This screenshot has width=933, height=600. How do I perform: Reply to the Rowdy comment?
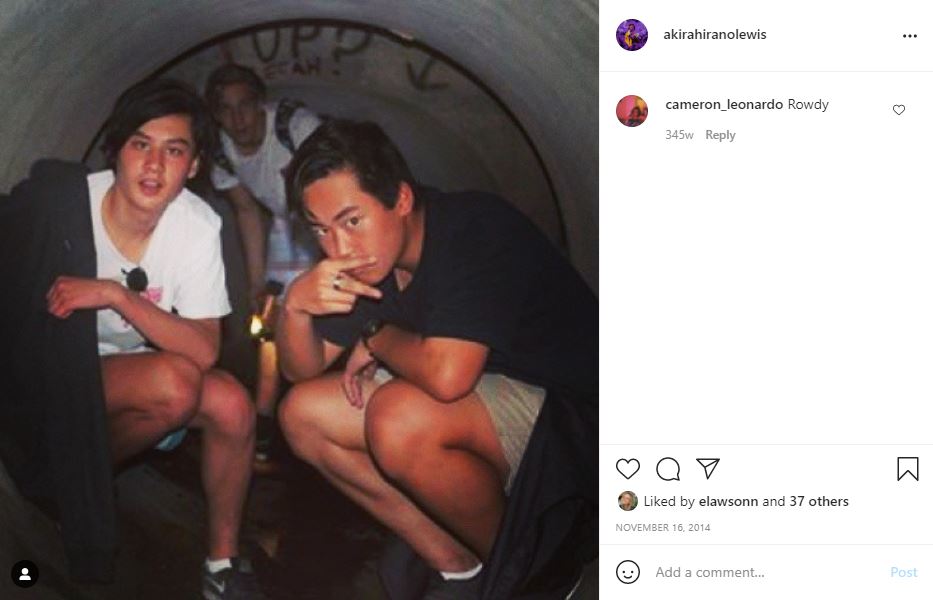[720, 135]
